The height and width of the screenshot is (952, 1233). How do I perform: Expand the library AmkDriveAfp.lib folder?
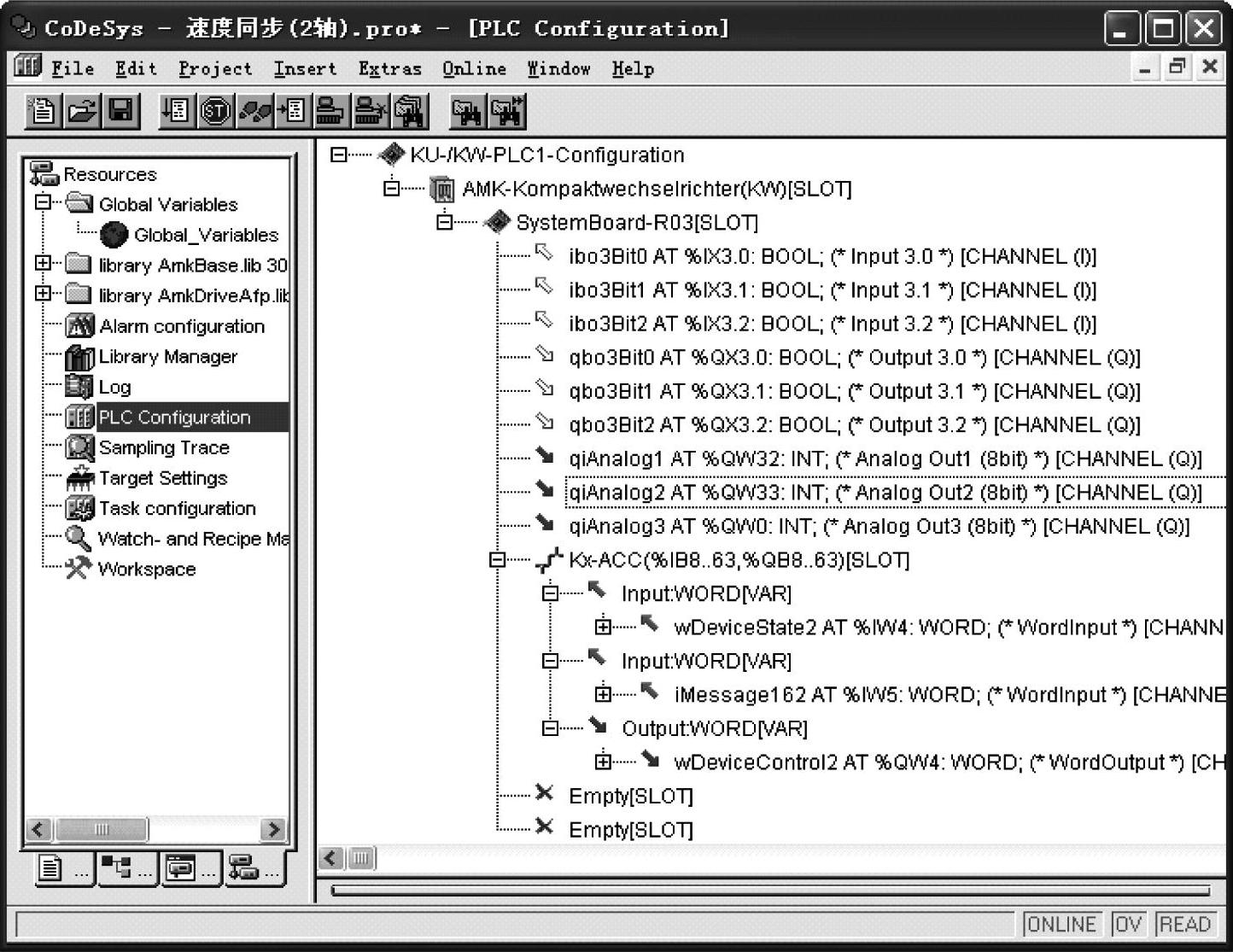(43, 294)
